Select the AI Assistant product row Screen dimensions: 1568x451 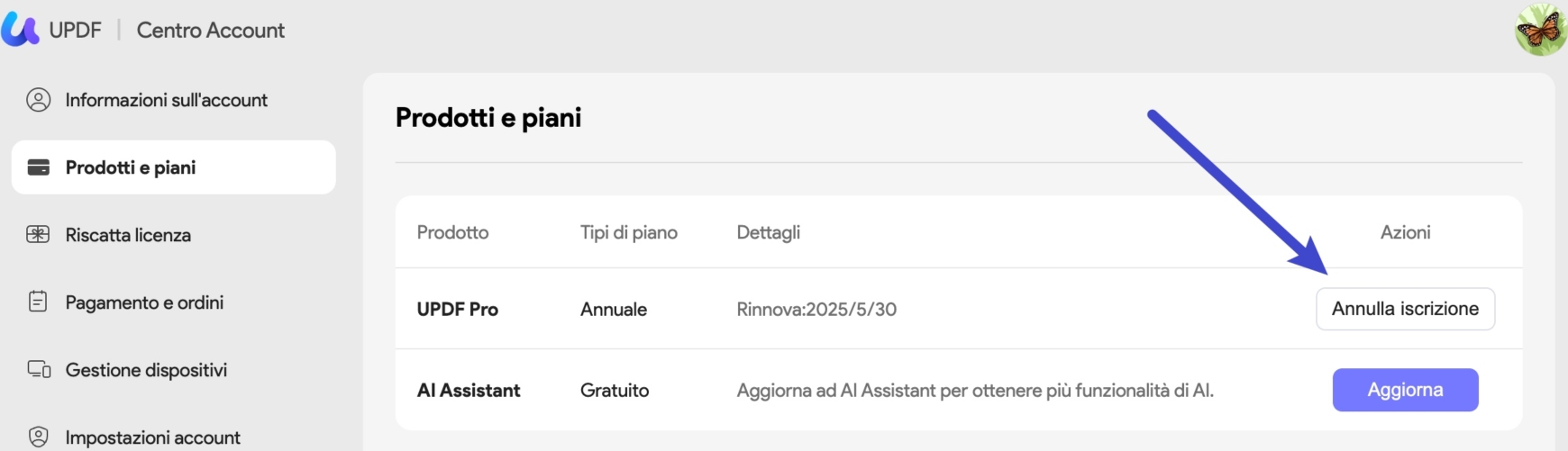point(959,390)
